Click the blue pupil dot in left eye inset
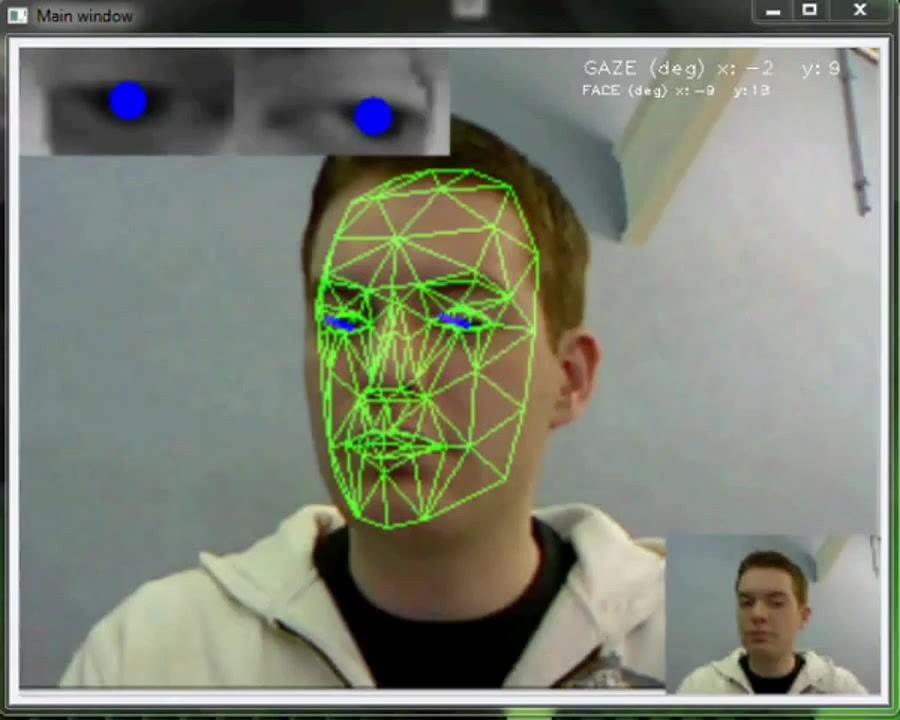 point(128,101)
